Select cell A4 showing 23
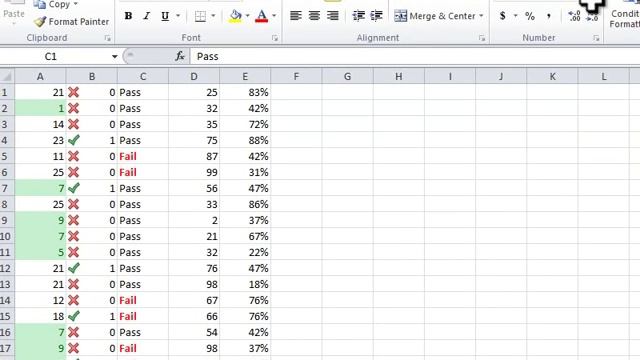 [40, 140]
